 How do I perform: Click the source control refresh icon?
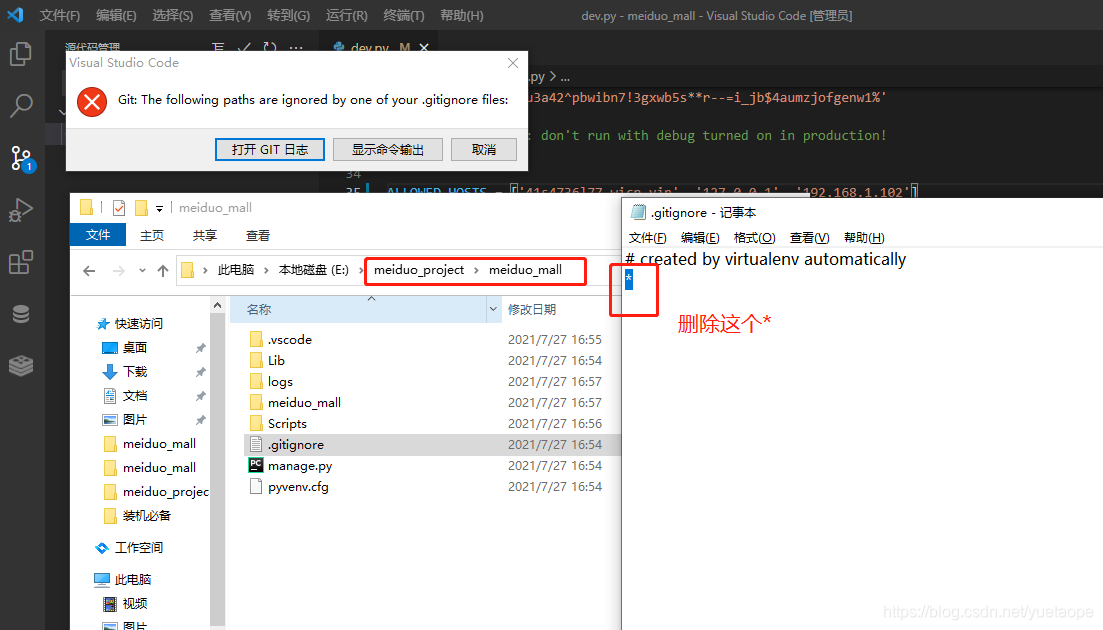tap(269, 47)
